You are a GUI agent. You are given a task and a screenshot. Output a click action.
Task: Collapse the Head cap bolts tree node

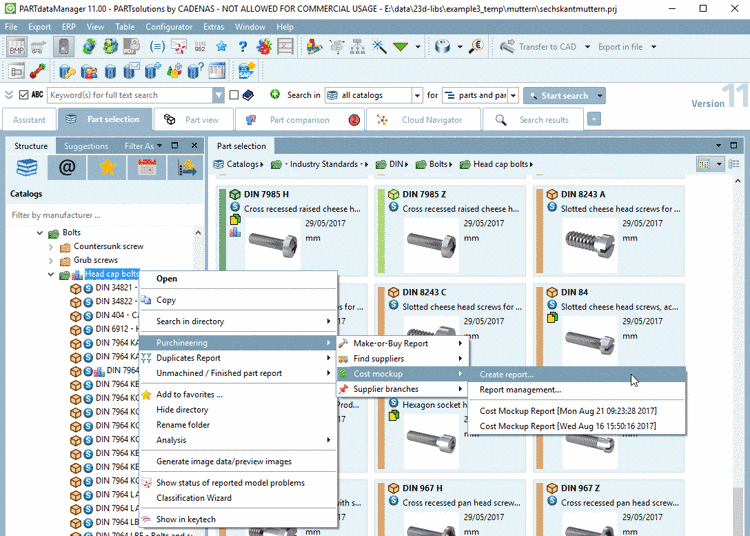point(51,274)
